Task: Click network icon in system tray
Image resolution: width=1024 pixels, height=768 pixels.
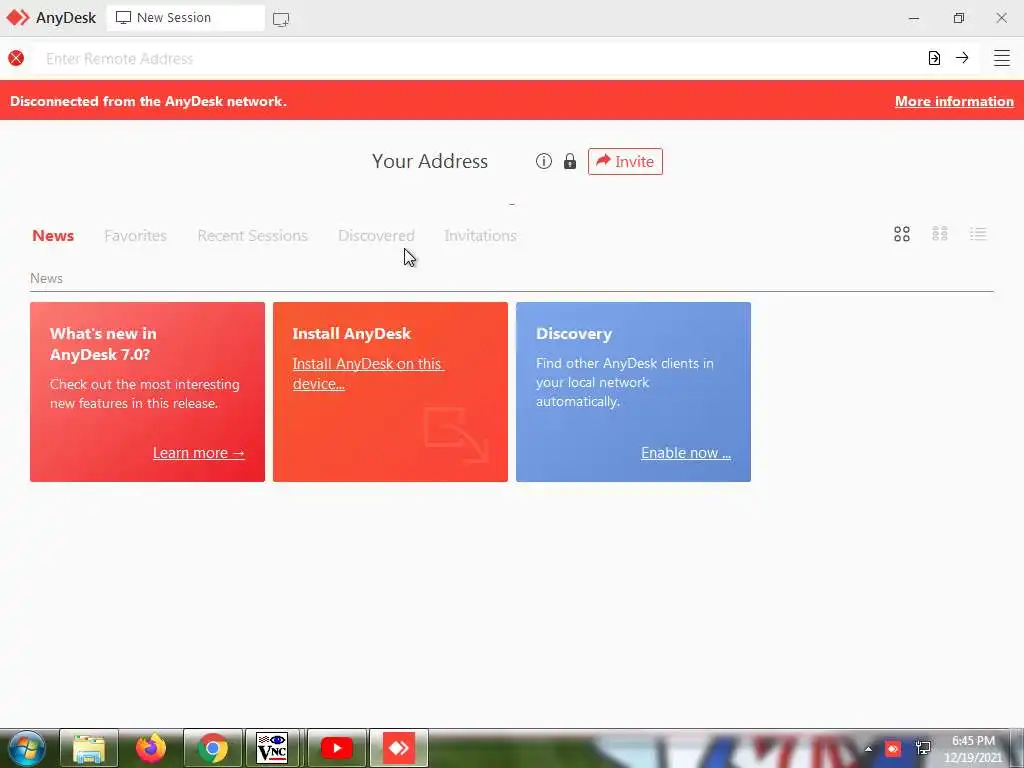Action: pyautogui.click(x=923, y=748)
